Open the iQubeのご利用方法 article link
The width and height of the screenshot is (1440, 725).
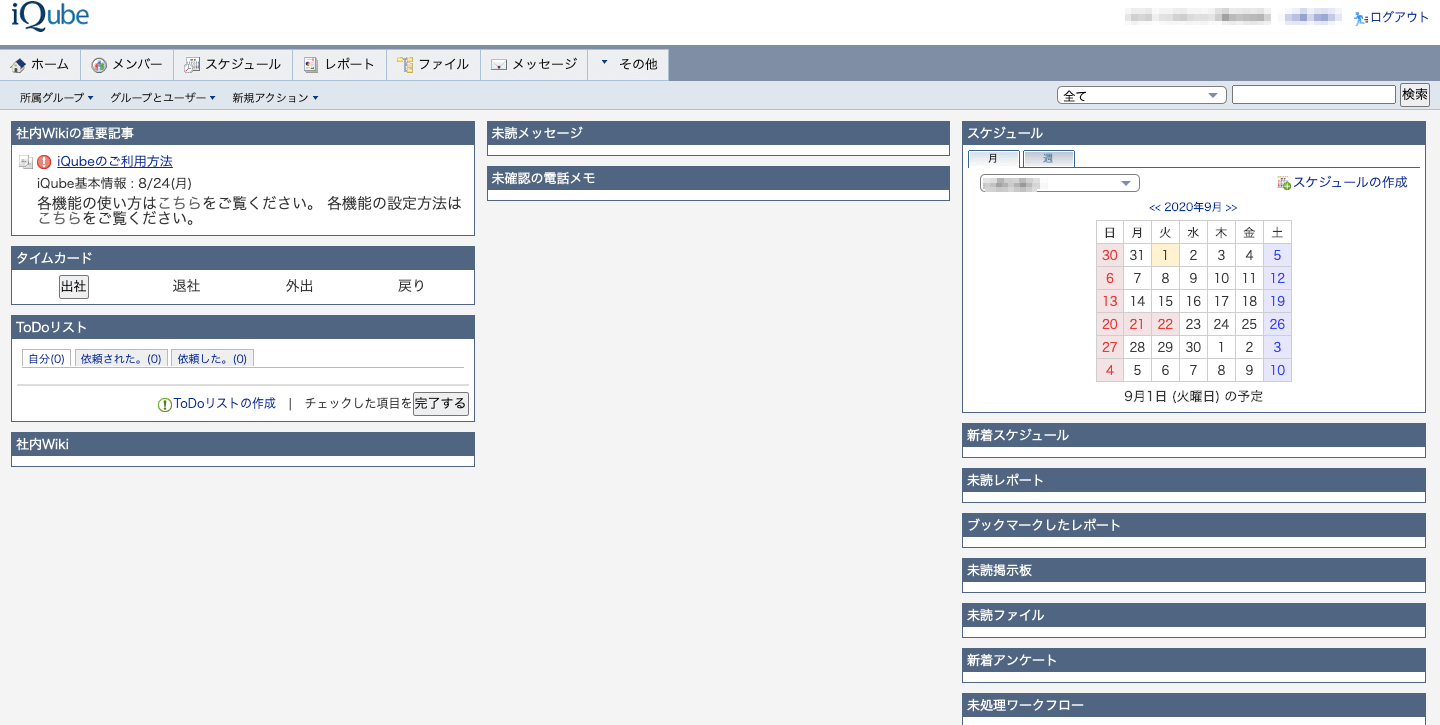115,162
